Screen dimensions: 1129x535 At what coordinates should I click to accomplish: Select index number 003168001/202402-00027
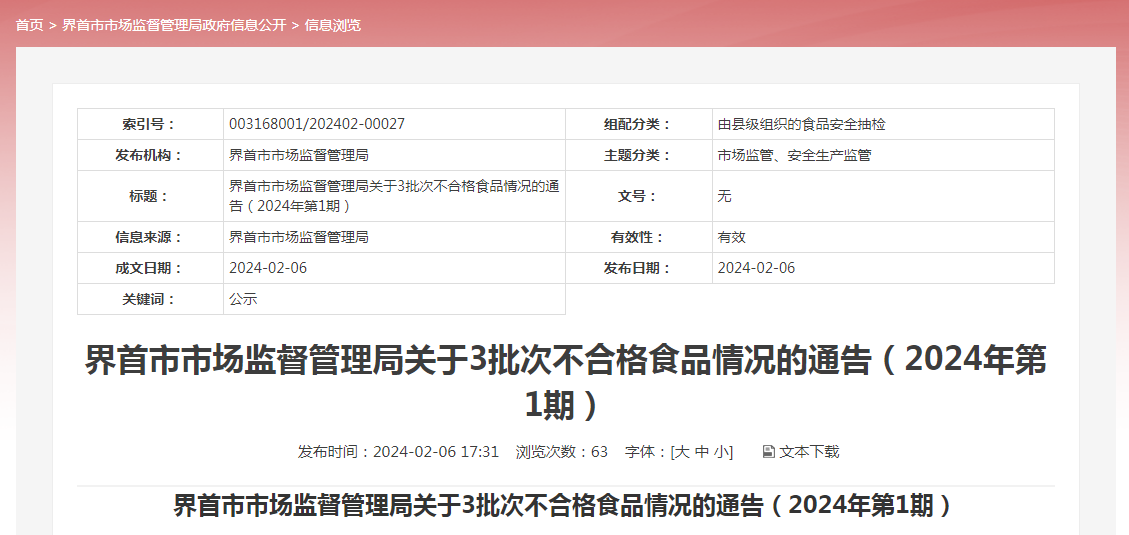[x=317, y=124]
